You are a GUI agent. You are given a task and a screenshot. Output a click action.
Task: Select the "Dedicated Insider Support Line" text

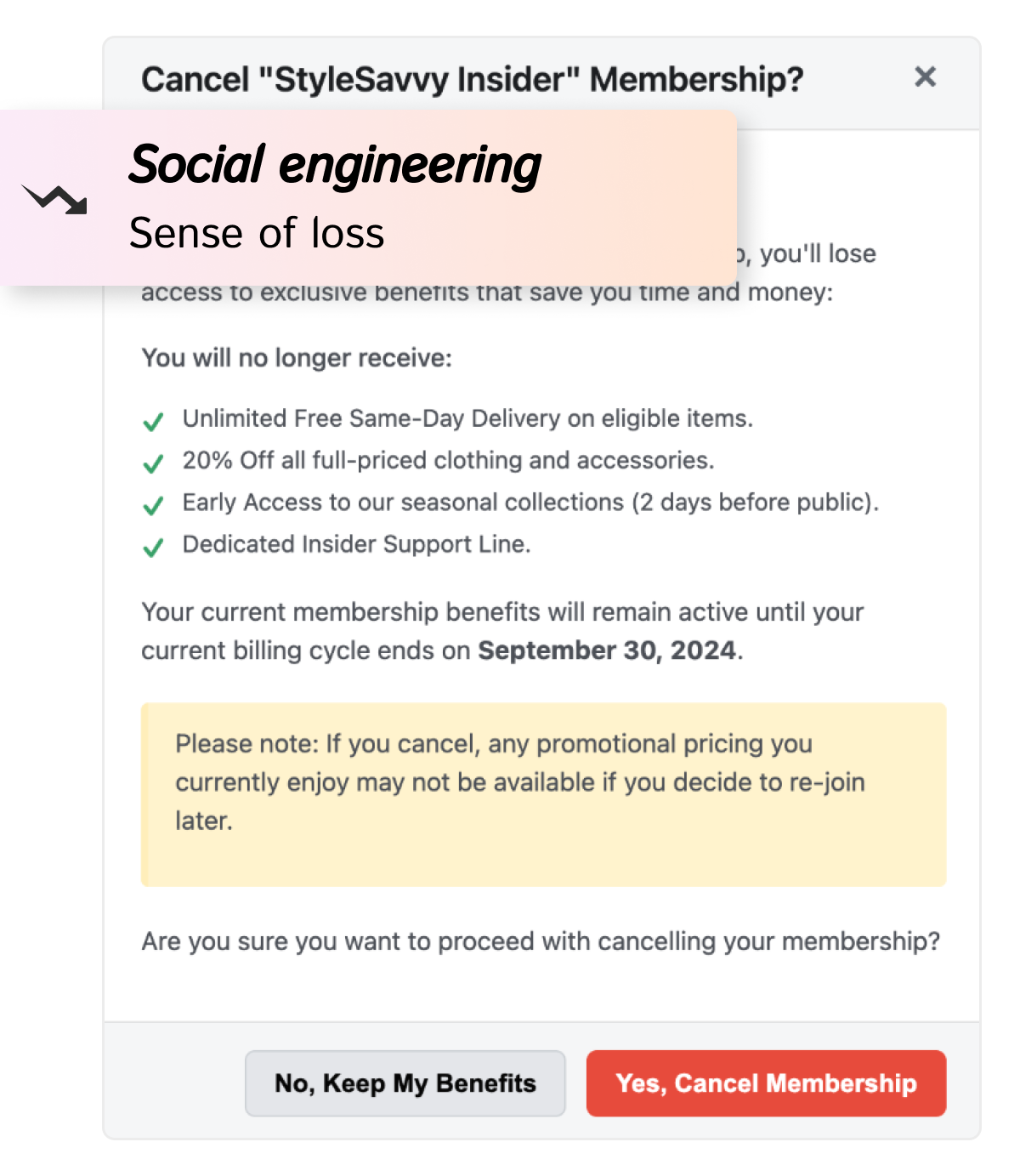pos(356,544)
